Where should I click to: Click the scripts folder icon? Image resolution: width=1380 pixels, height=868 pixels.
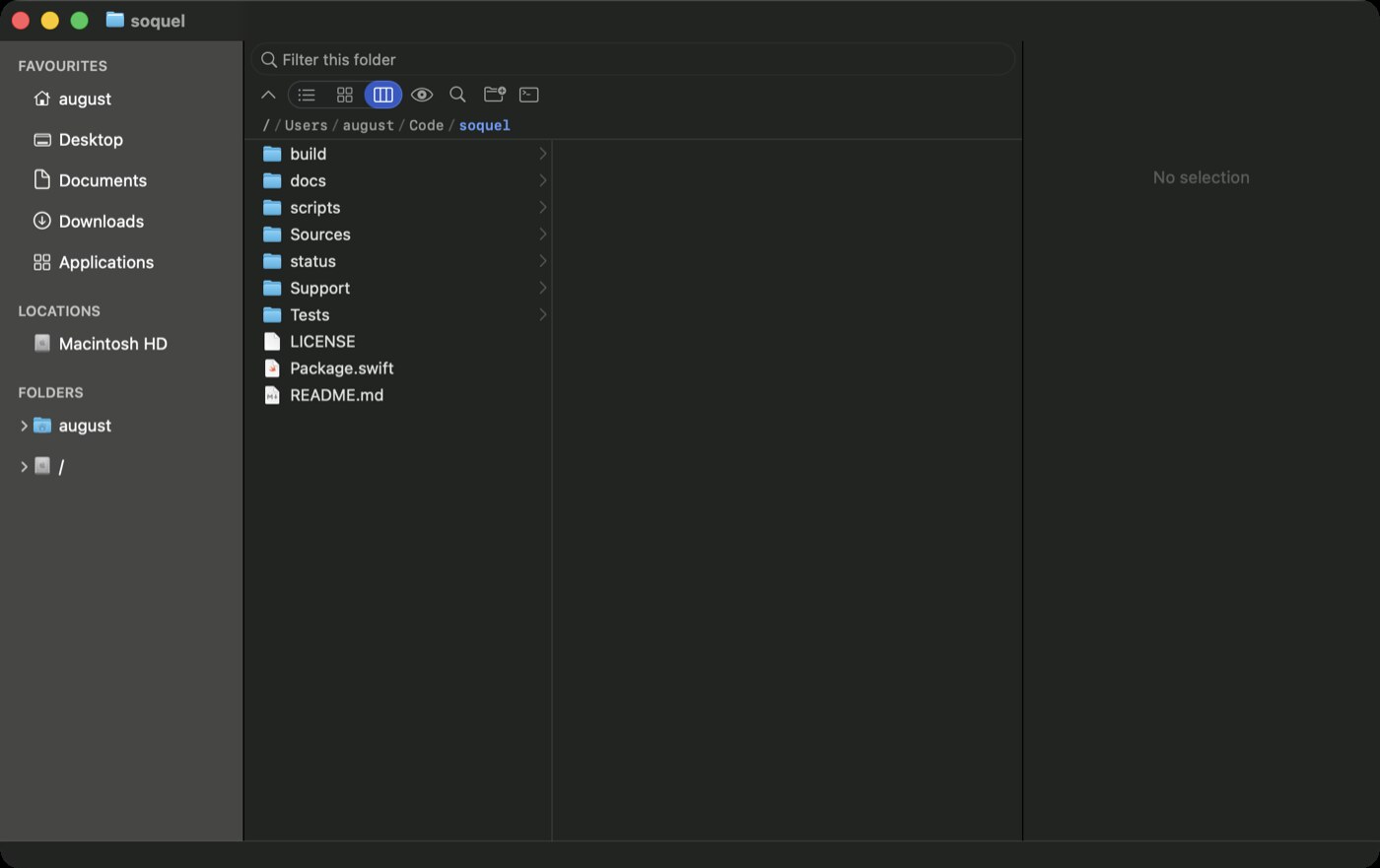click(272, 207)
